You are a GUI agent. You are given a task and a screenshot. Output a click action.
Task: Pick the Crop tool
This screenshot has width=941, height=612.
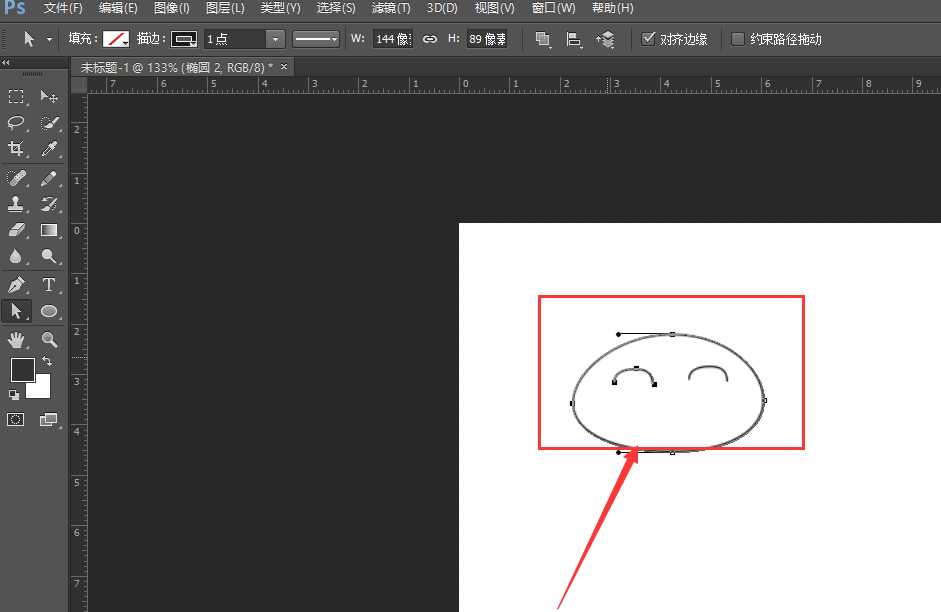tap(16, 149)
